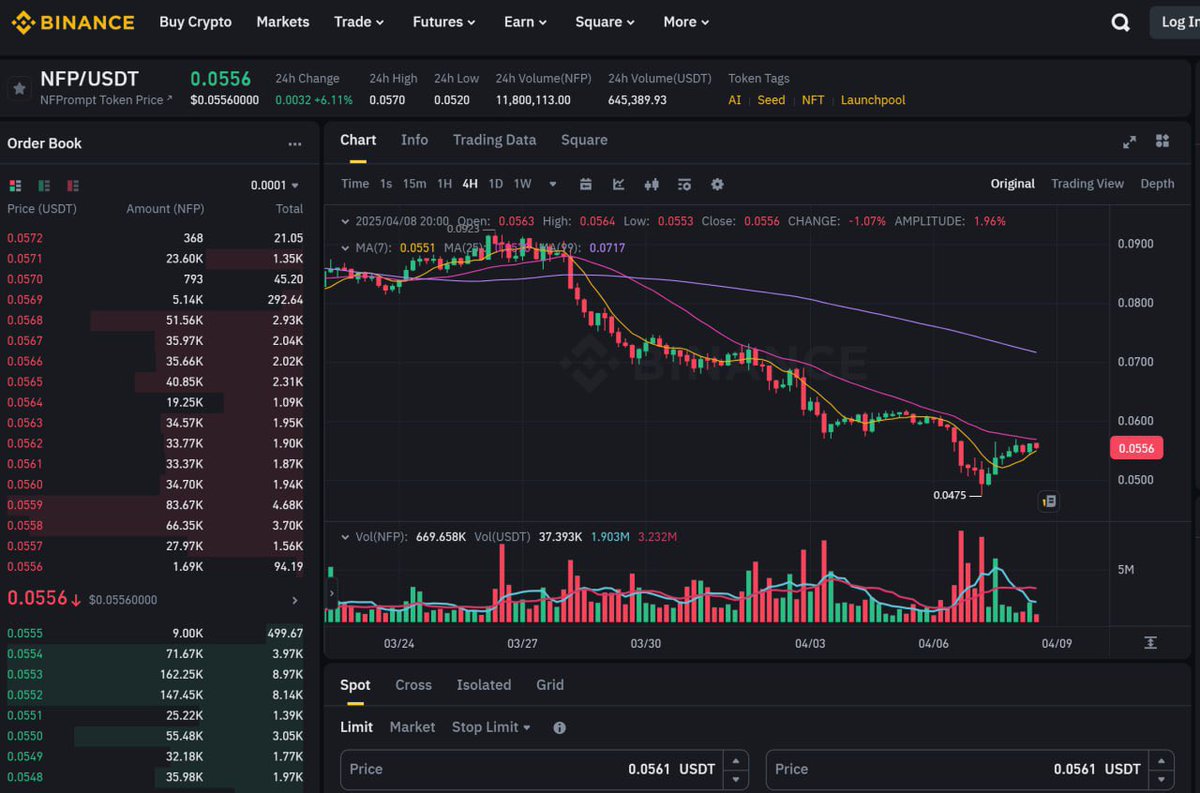Click the Seed token tag

(771, 100)
